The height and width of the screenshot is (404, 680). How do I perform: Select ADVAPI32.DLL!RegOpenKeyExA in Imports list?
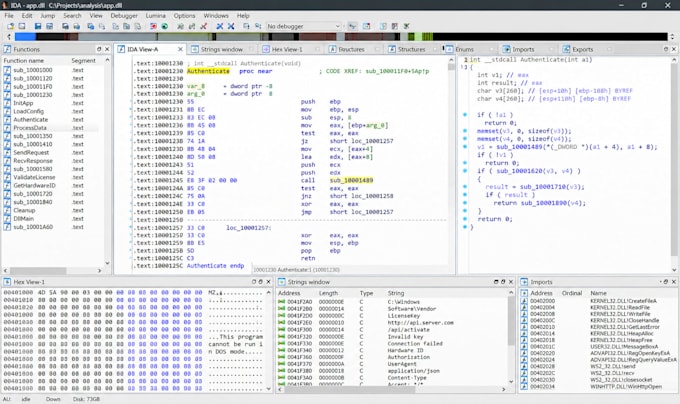pos(598,353)
